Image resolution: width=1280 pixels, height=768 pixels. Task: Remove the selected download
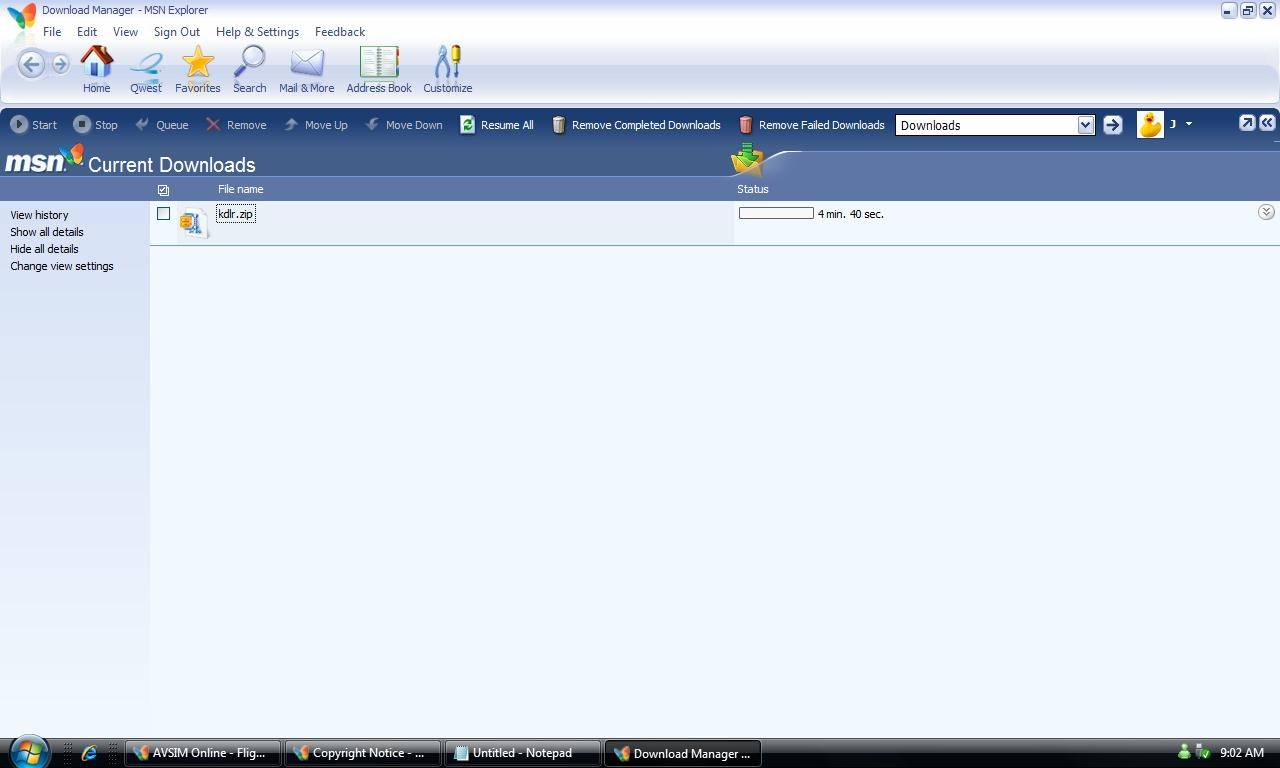236,125
